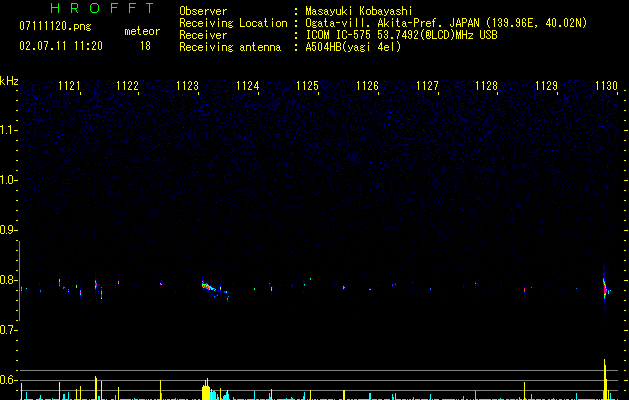Click the date stamp 02.07.11 11:20

click(61, 46)
